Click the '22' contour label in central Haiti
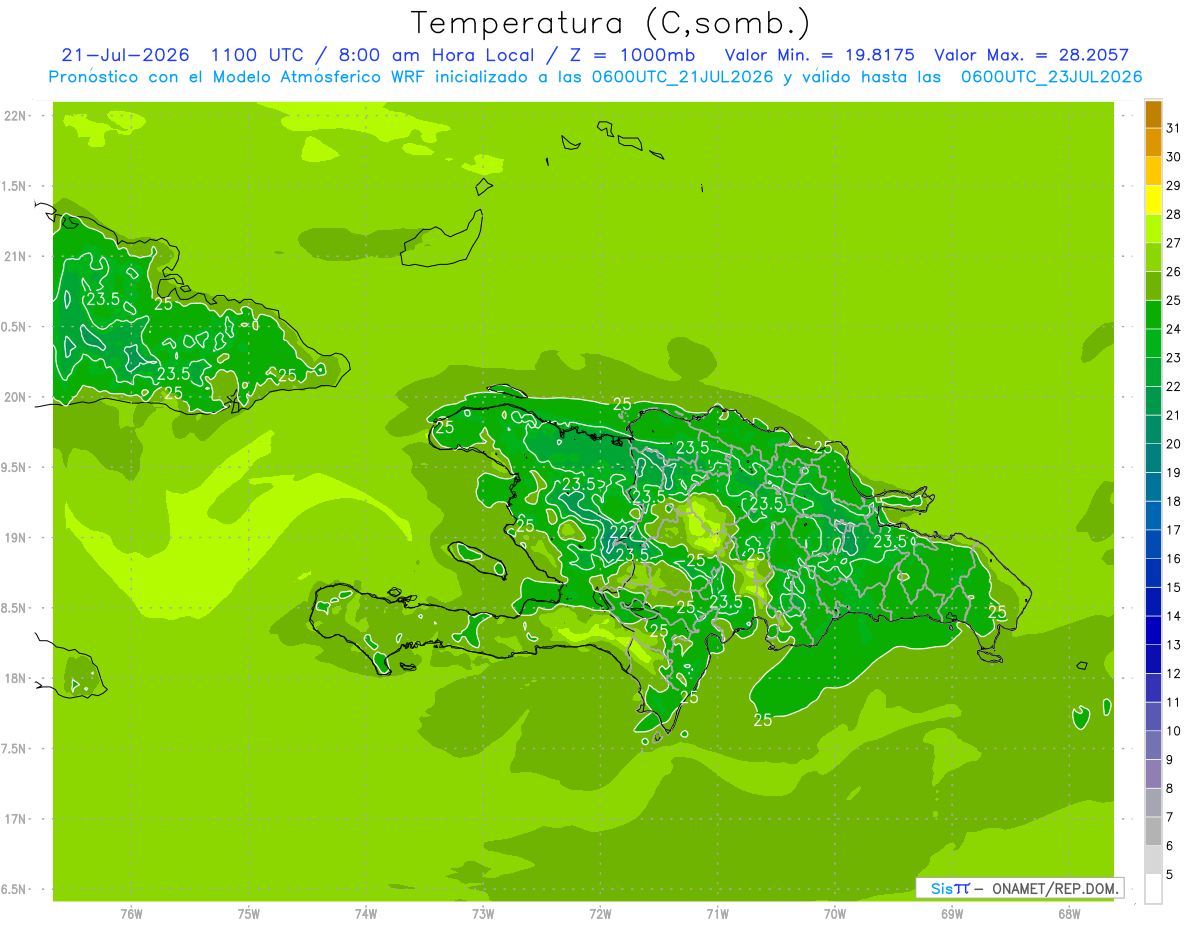The height and width of the screenshot is (927, 1200). (x=620, y=531)
